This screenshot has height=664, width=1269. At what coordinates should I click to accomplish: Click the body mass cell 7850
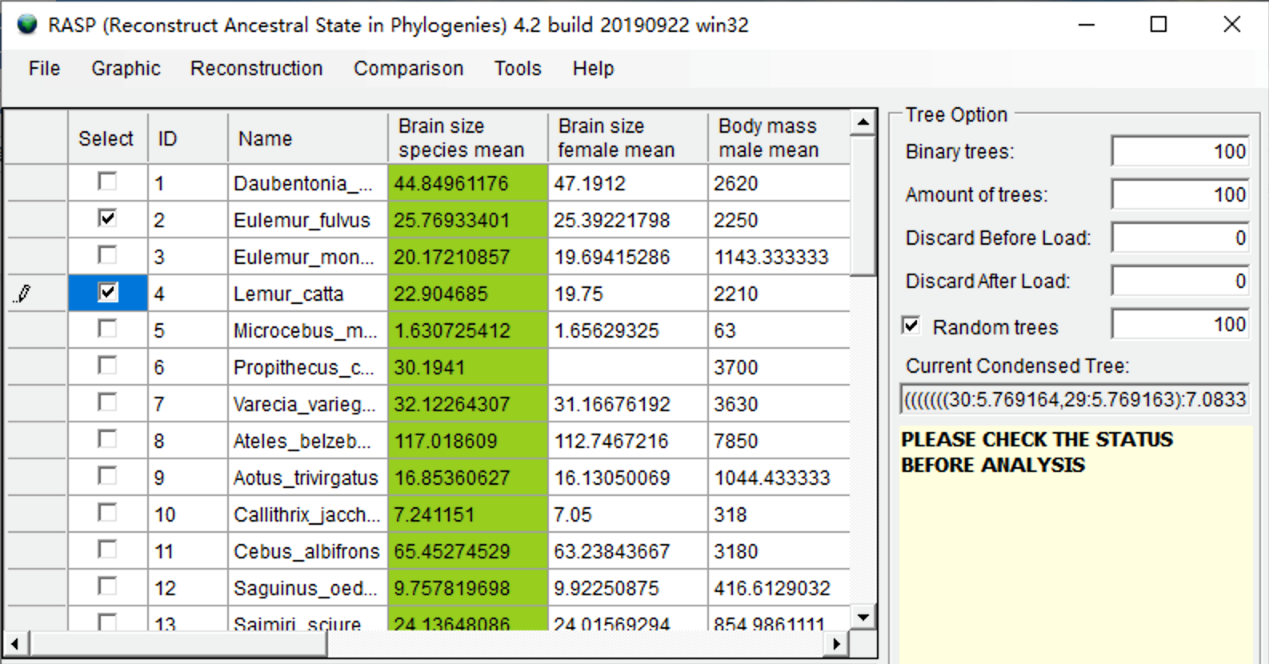click(x=779, y=441)
